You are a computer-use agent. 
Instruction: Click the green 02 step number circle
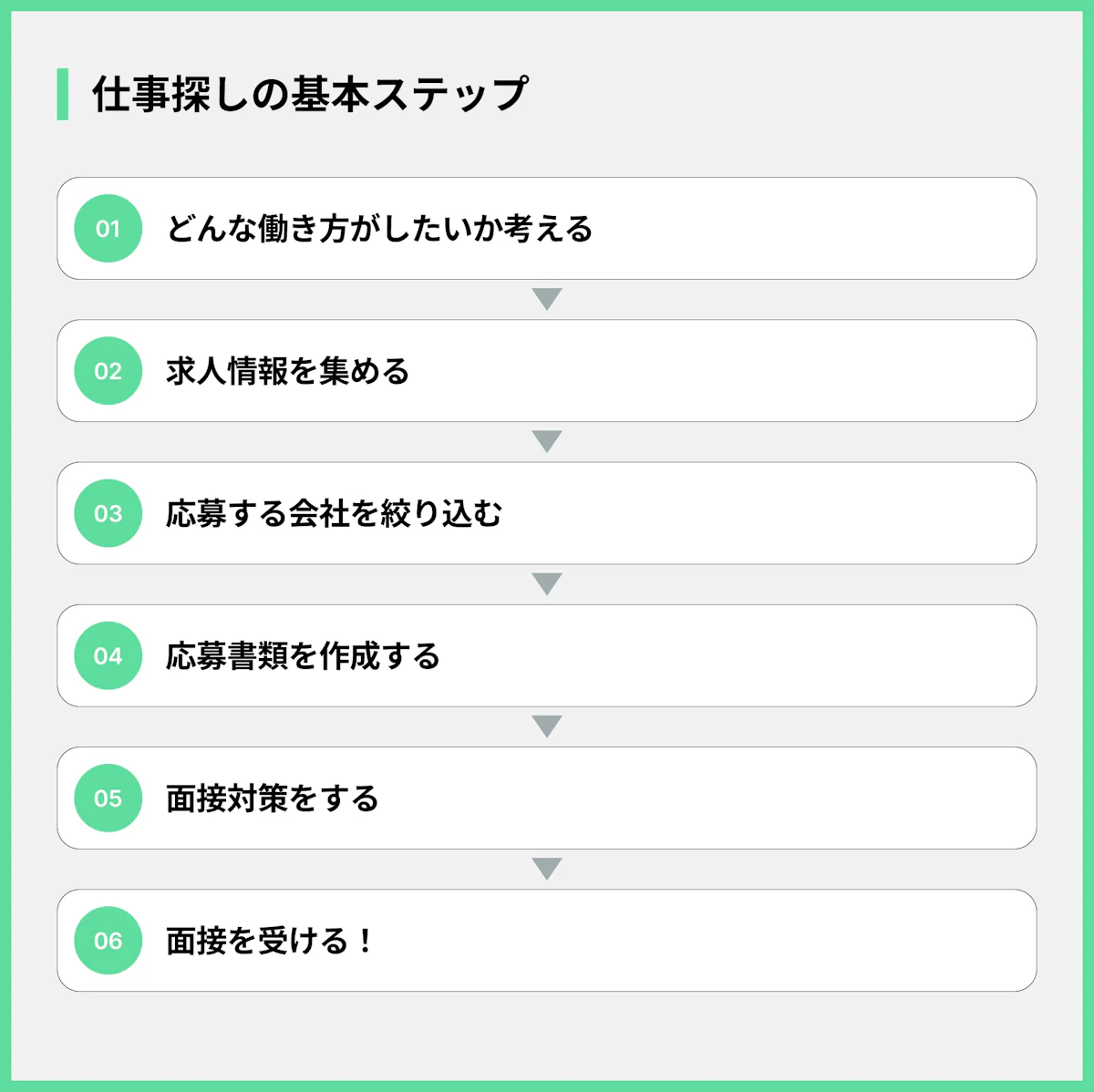[x=108, y=371]
